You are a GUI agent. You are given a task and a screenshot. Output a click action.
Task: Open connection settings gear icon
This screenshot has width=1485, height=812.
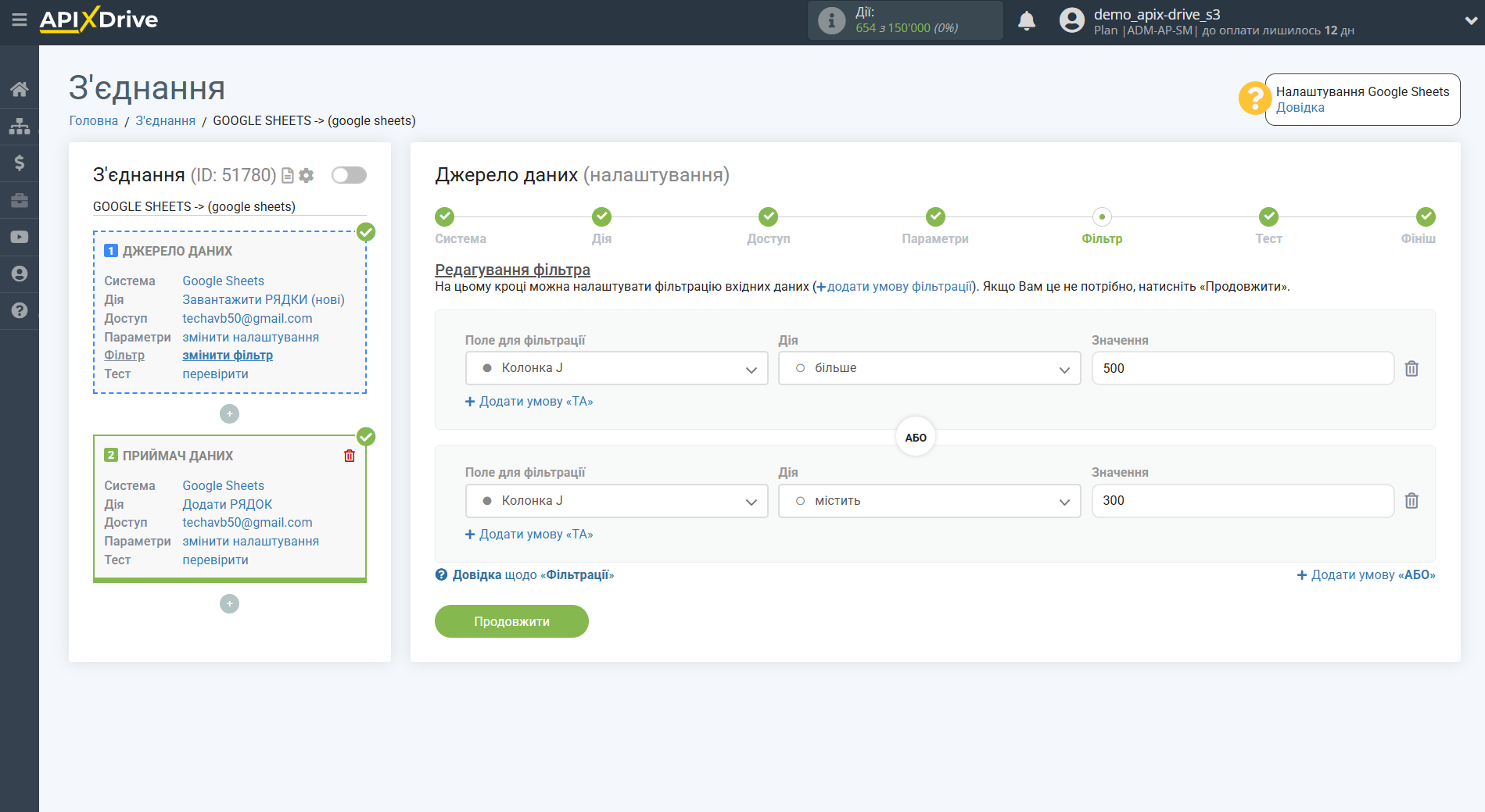(x=307, y=176)
